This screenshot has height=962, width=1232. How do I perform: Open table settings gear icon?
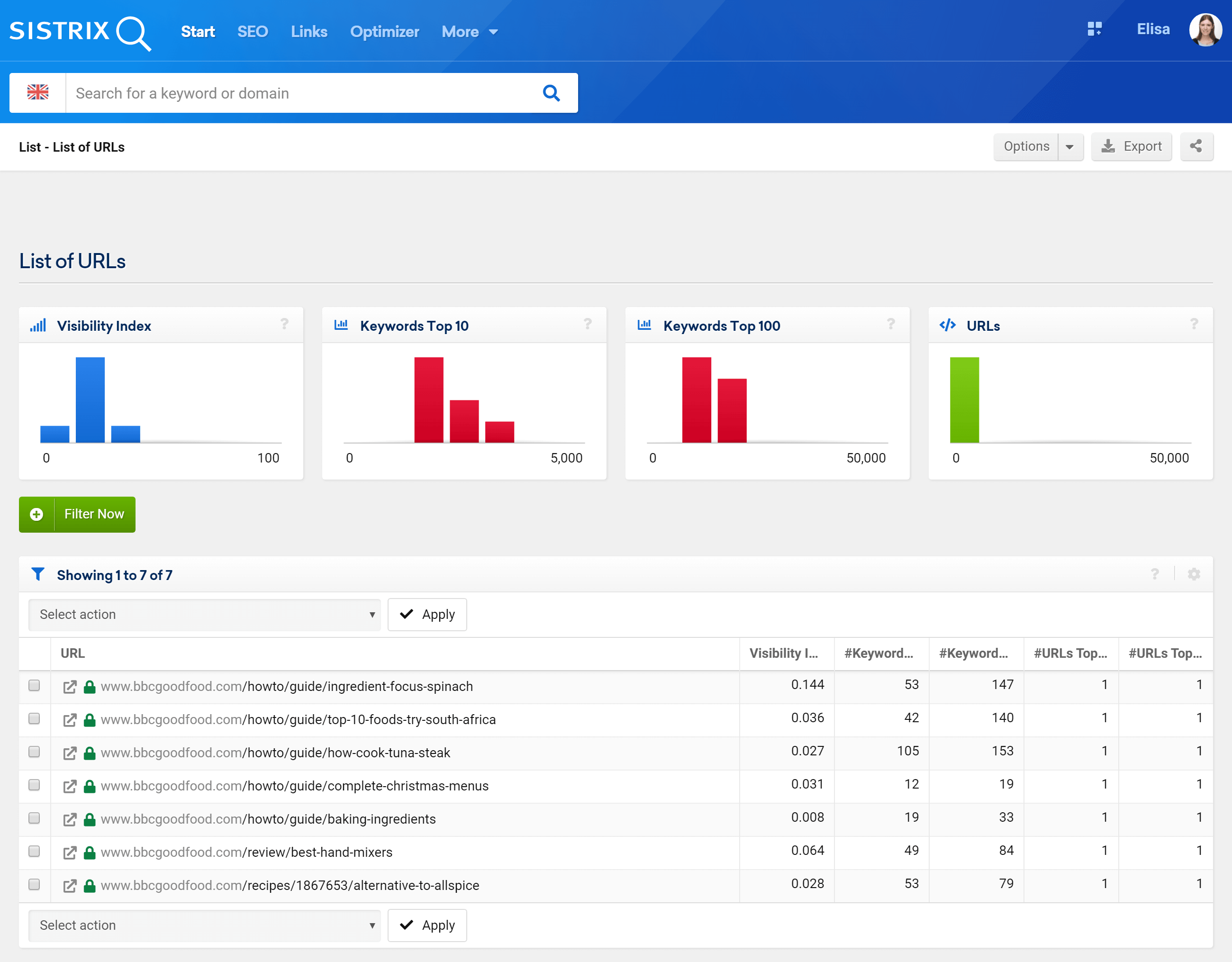tap(1194, 574)
